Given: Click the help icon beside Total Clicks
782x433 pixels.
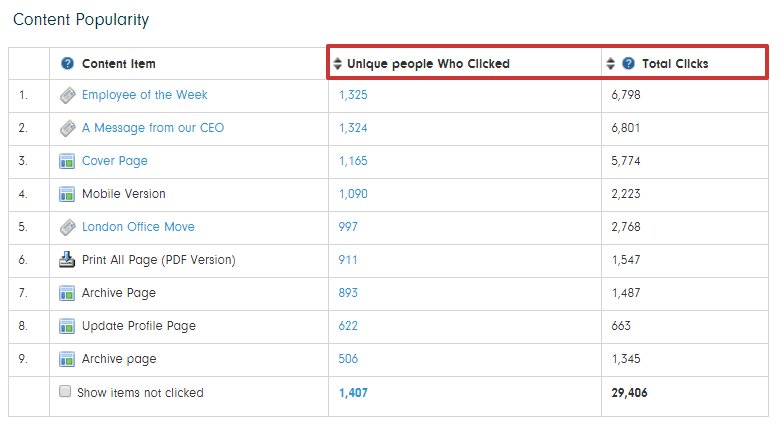Looking at the screenshot, I should point(628,63).
